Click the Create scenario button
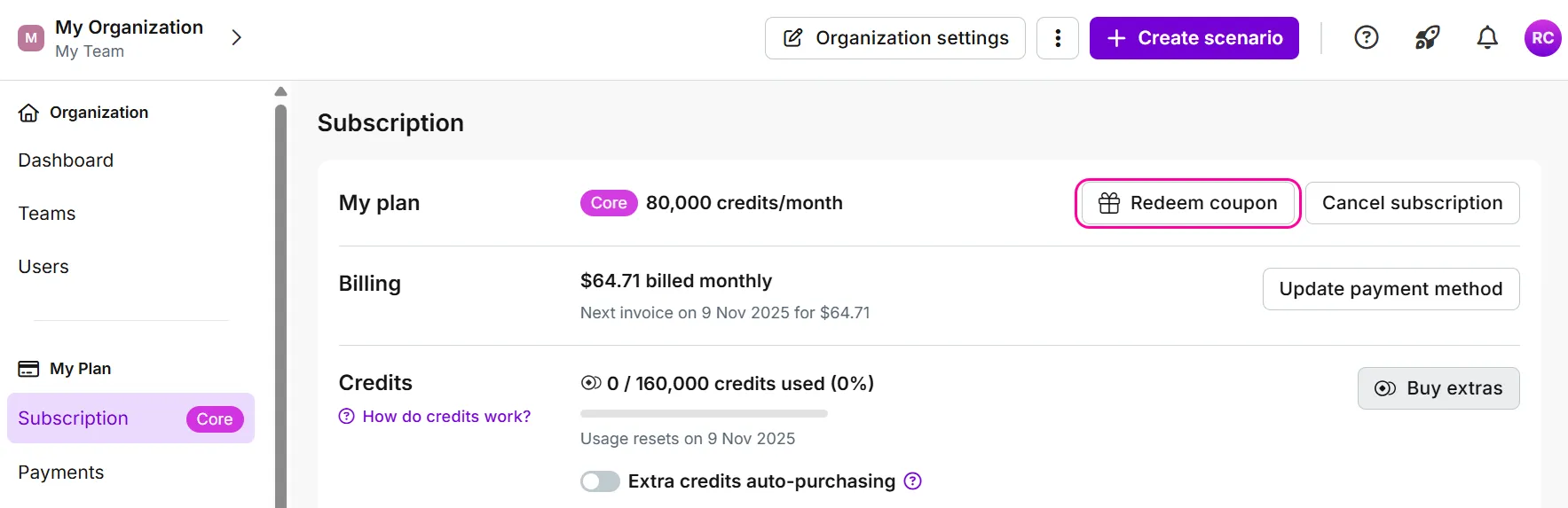Screen dimensions: 1568x508 point(1194,38)
